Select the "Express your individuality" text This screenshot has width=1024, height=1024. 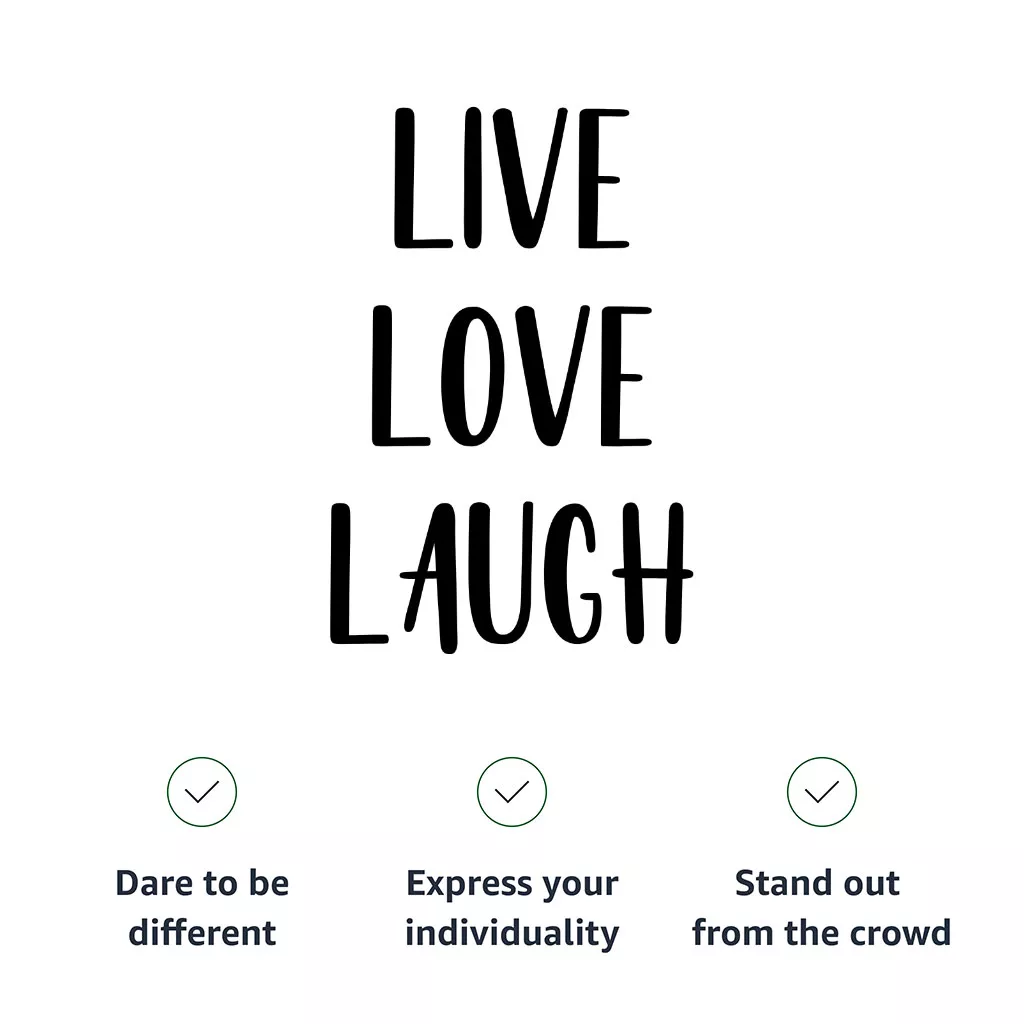click(x=512, y=908)
